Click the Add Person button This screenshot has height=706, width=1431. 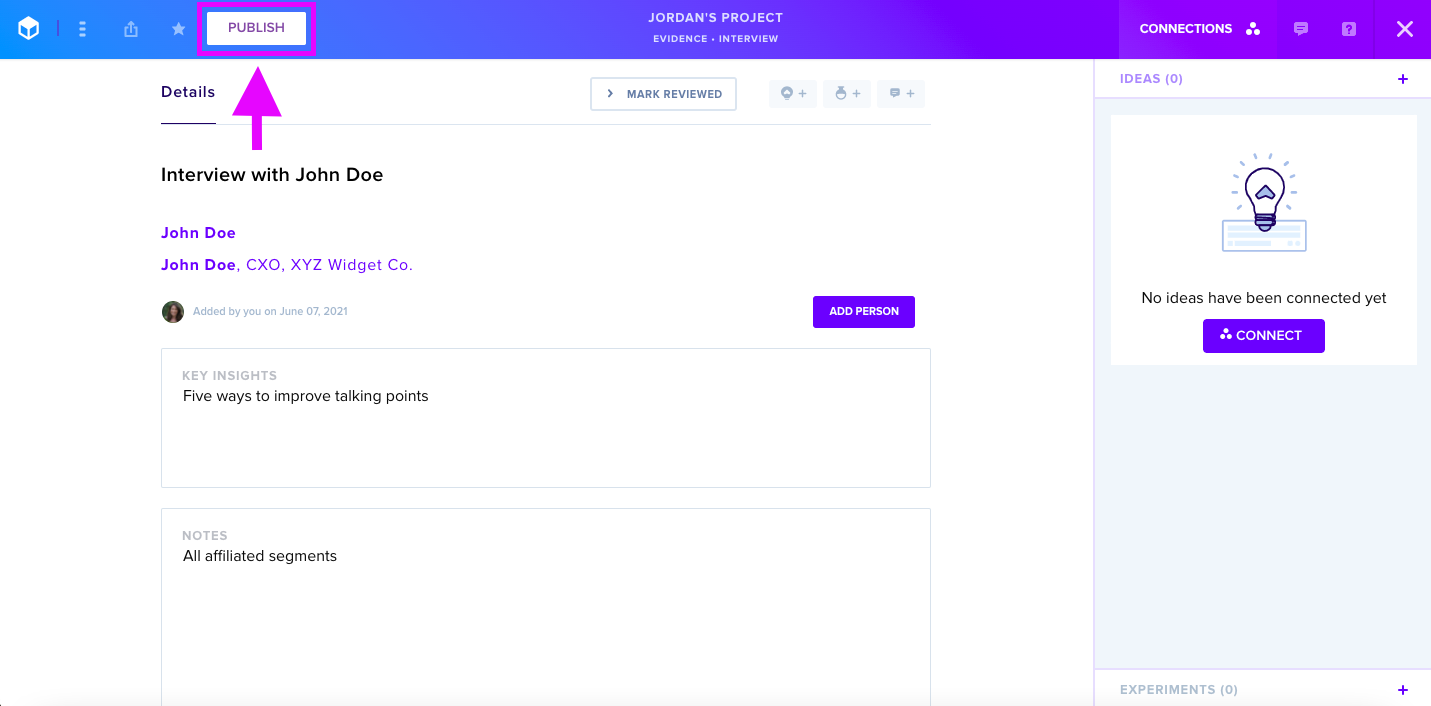click(x=864, y=311)
